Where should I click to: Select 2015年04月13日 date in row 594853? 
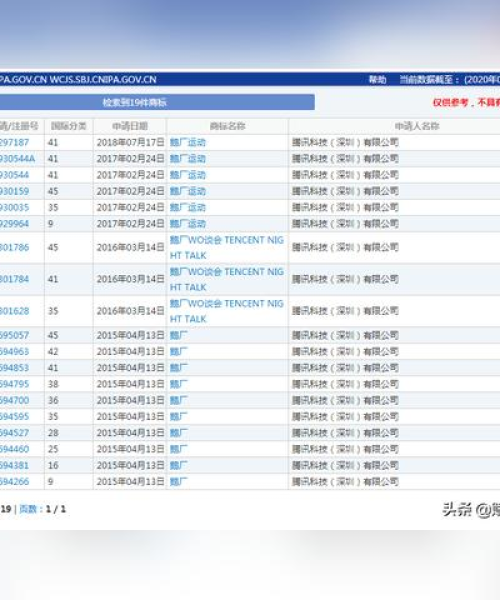(130, 368)
